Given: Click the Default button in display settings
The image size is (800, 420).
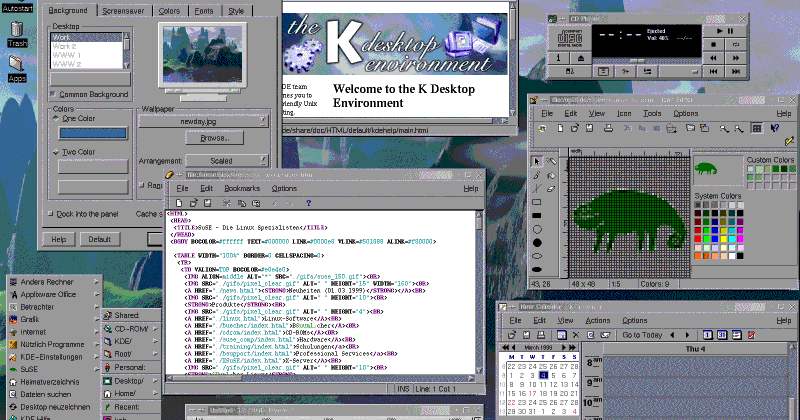Looking at the screenshot, I should click(99, 239).
